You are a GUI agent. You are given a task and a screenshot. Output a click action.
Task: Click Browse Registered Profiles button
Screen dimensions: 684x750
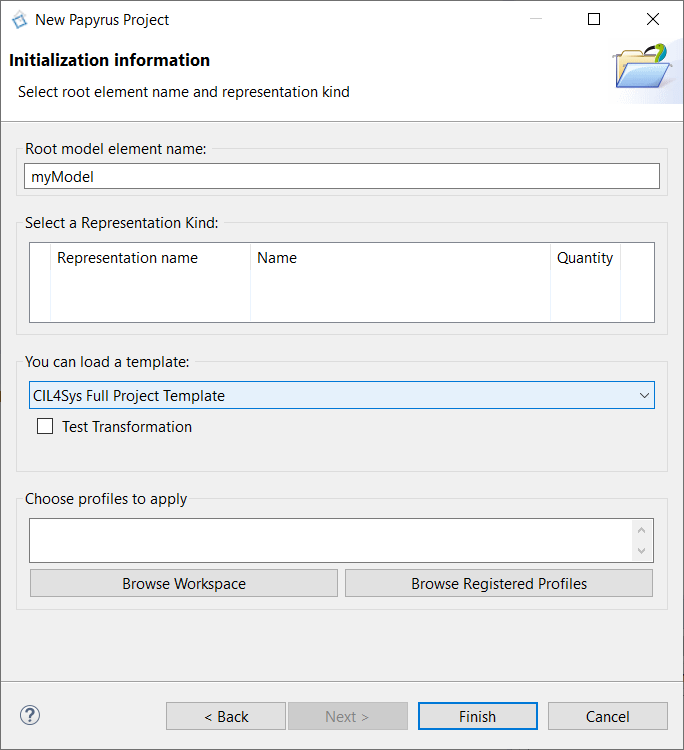499,583
